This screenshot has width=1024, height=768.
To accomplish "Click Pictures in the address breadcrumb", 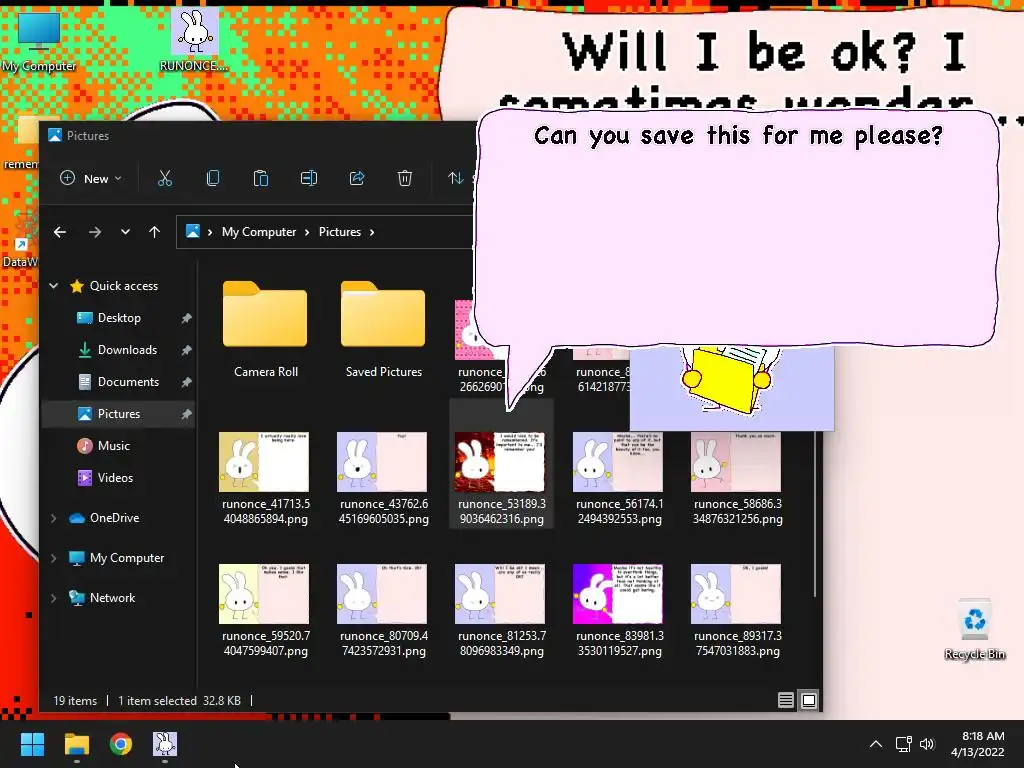I will (x=340, y=232).
